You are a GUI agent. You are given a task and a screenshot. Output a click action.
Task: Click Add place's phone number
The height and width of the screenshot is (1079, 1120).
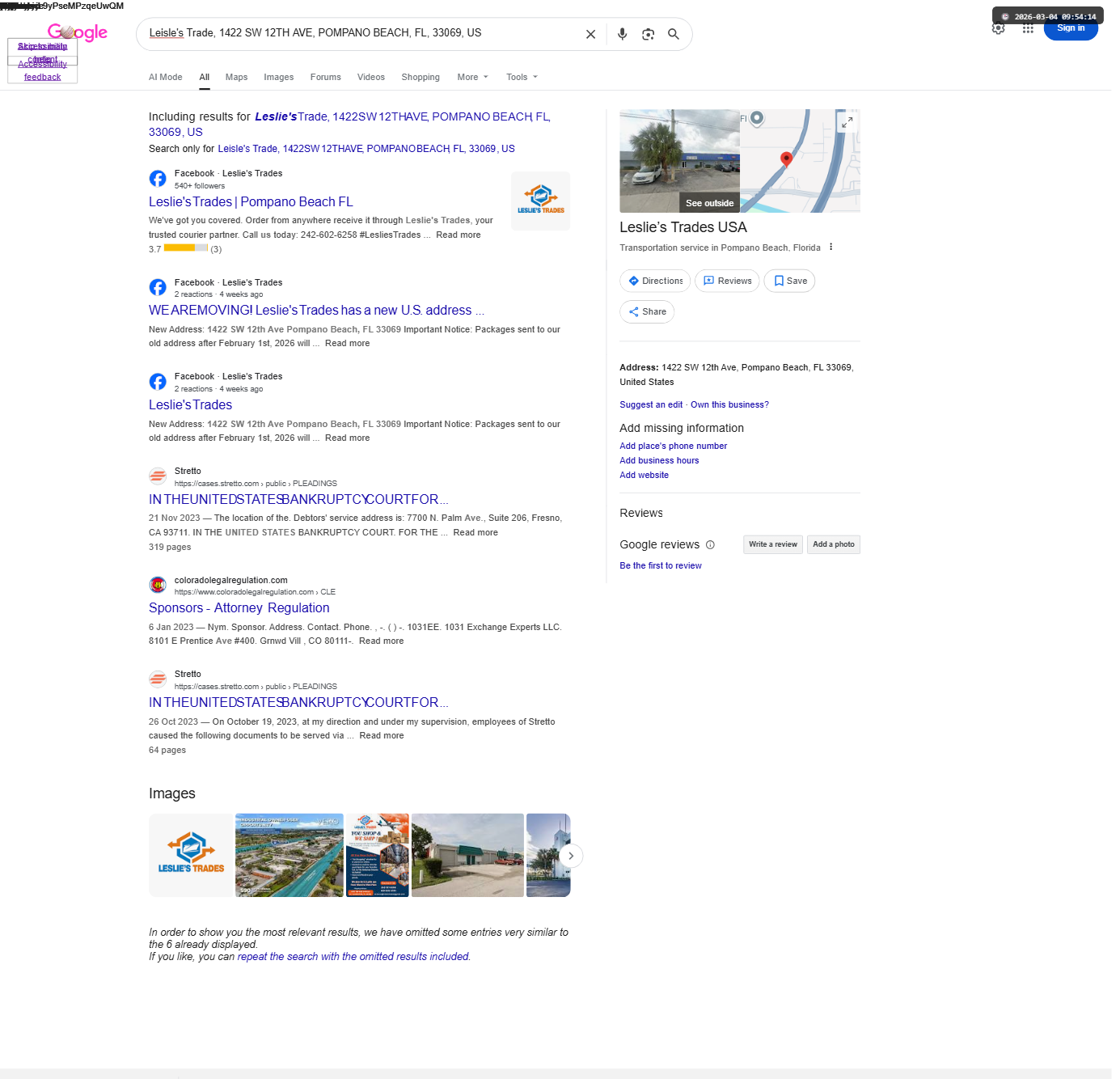click(x=674, y=446)
